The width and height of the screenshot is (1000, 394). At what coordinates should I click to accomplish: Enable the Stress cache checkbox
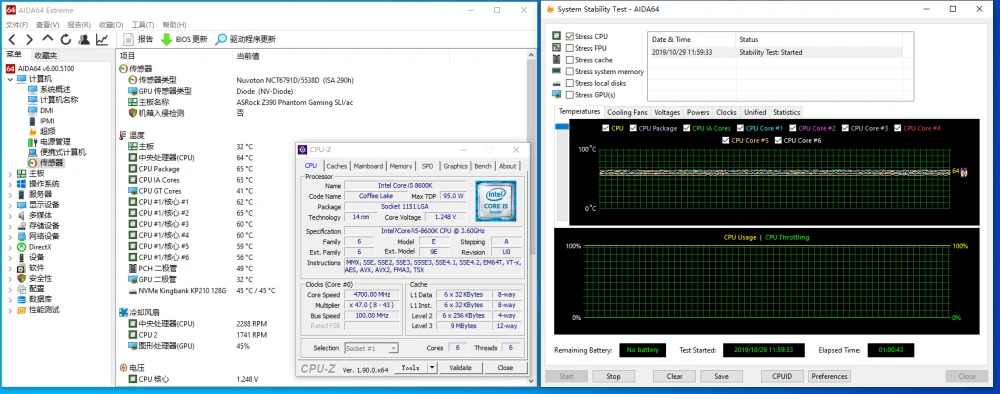click(x=570, y=60)
